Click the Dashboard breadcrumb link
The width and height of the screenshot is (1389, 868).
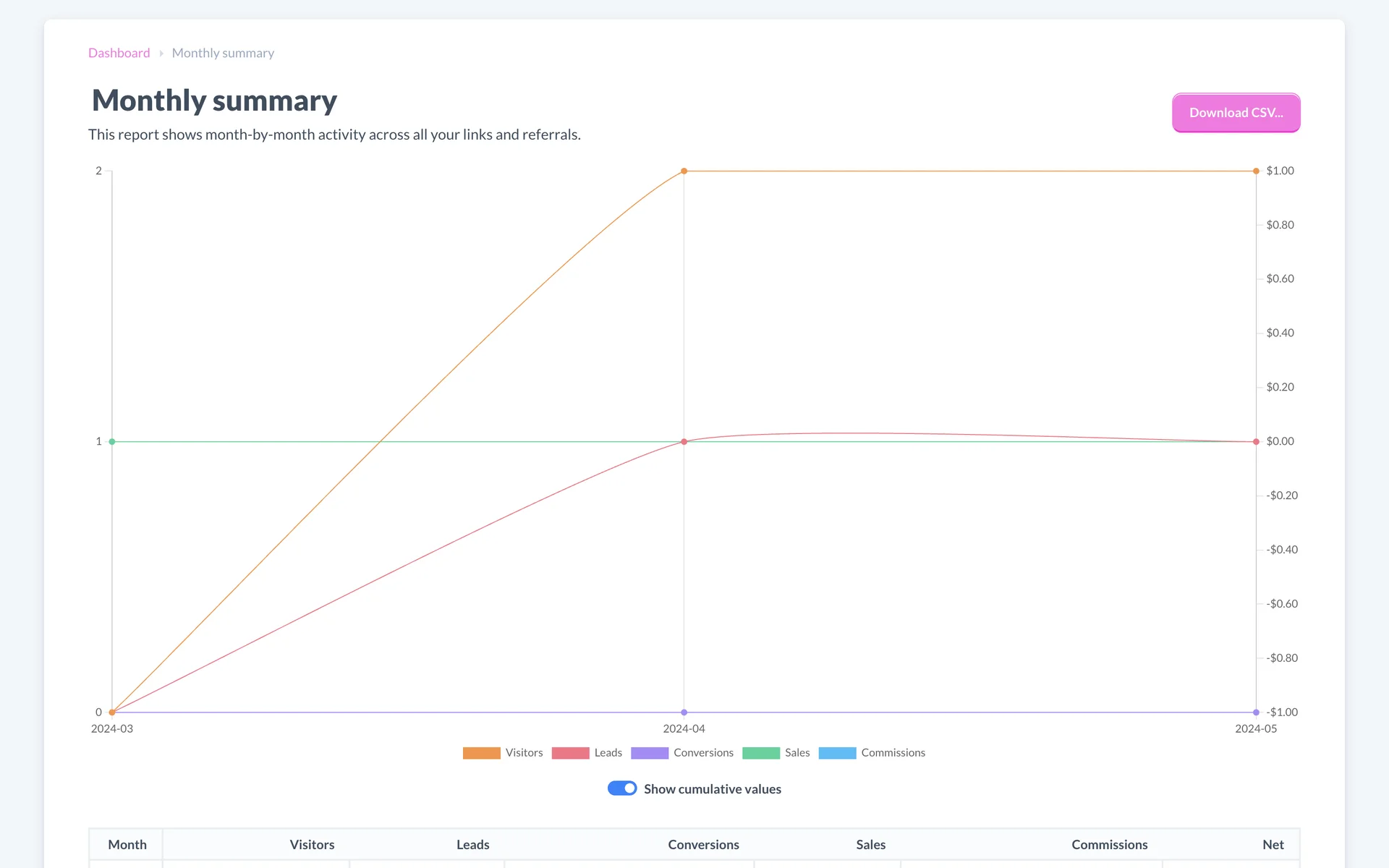pos(119,53)
